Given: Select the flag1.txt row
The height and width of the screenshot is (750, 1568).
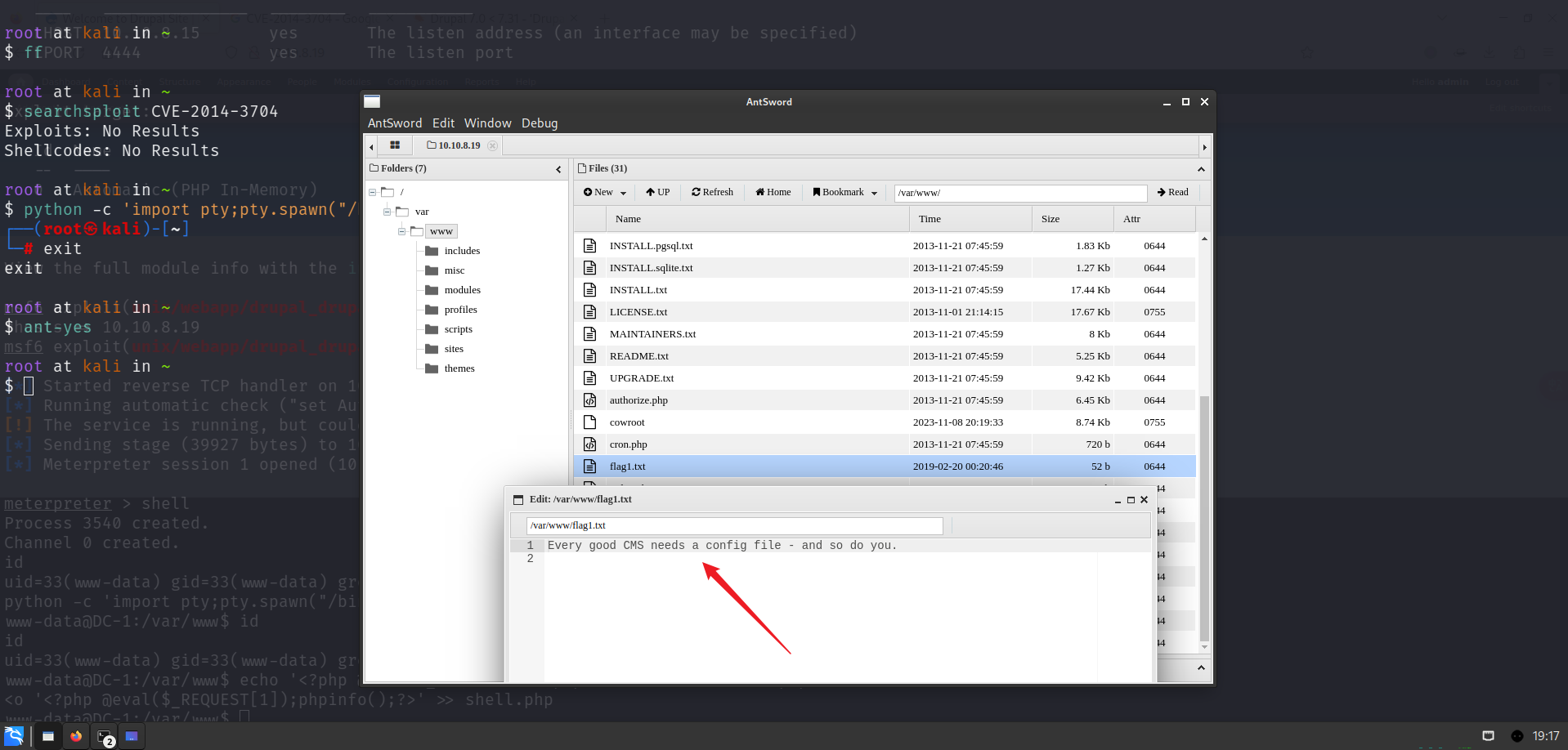Looking at the screenshot, I should point(885,467).
